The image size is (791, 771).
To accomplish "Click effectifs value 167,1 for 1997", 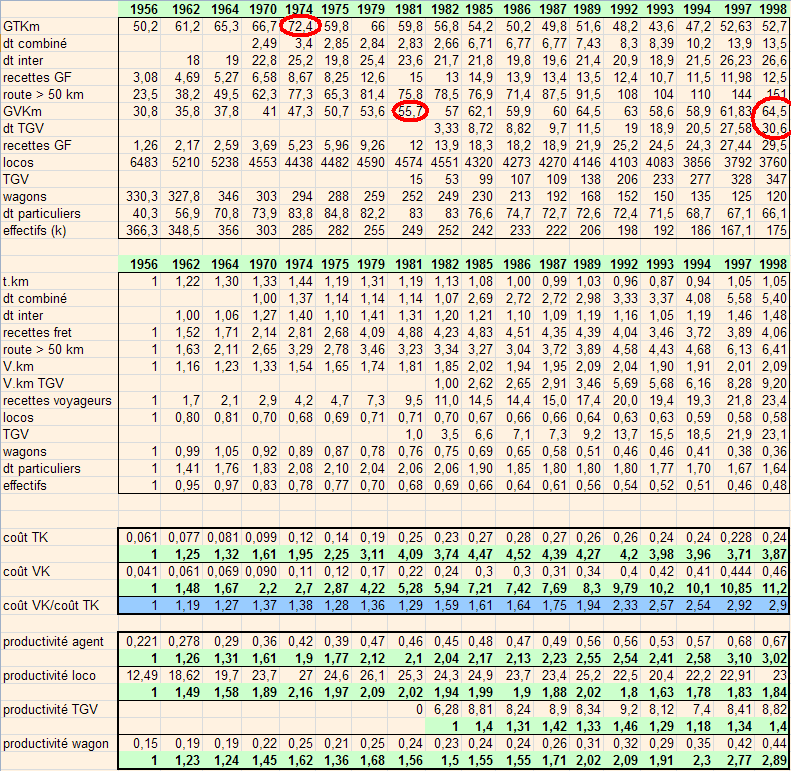I will coord(735,231).
